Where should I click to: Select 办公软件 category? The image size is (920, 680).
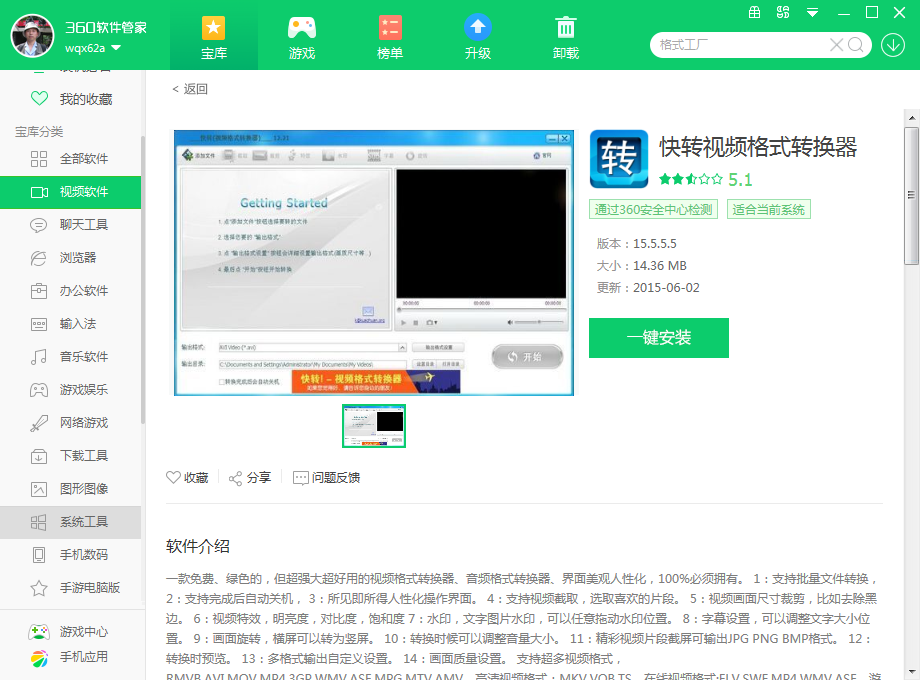pyautogui.click(x=70, y=290)
